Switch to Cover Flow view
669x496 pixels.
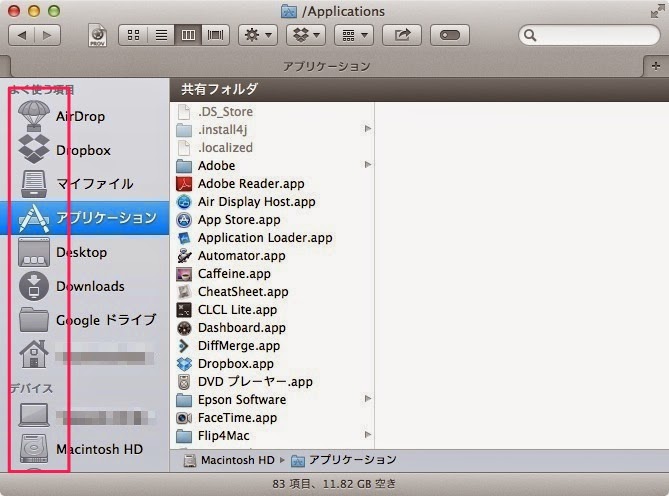point(215,35)
